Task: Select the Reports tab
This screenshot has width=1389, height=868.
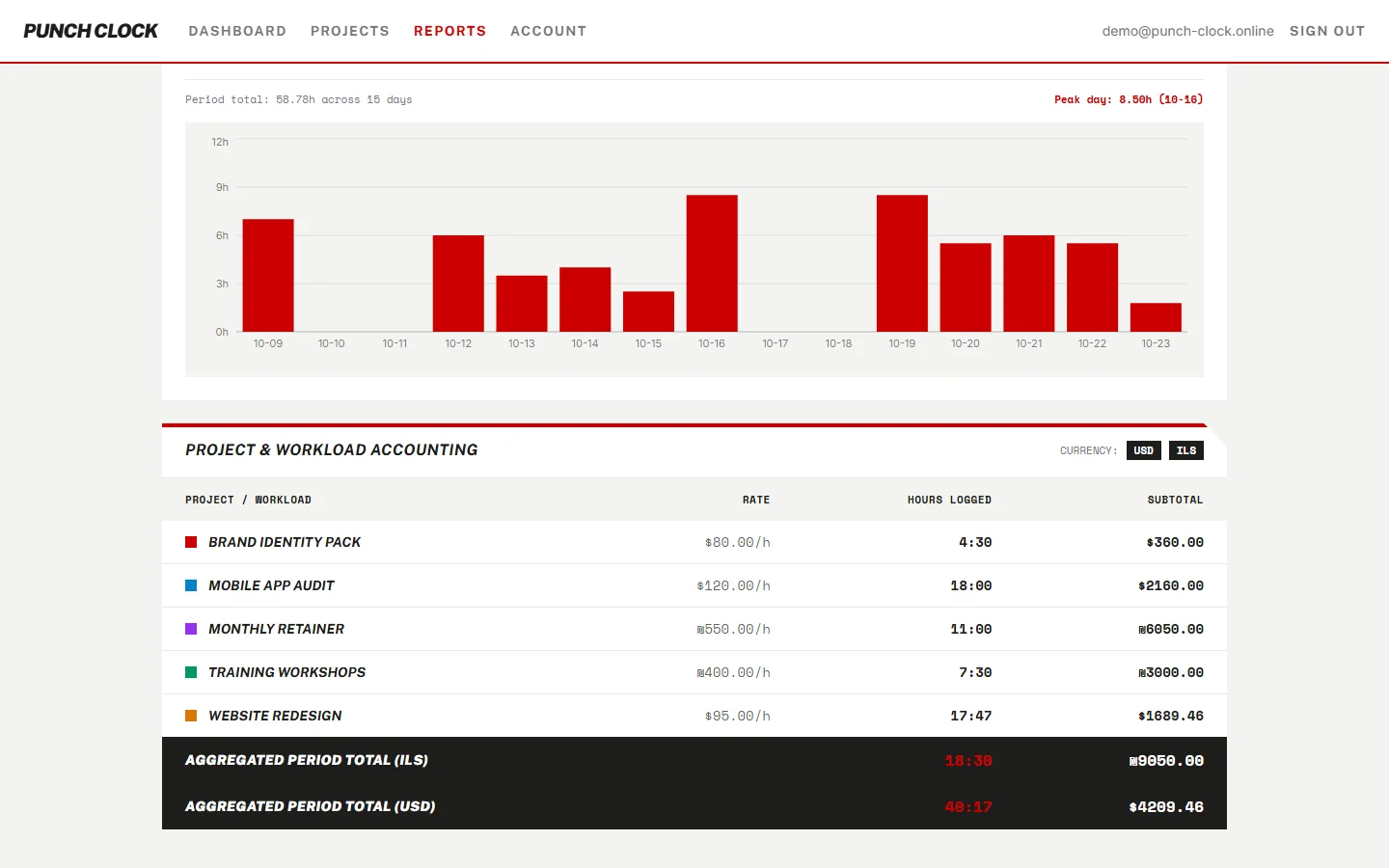Action: [449, 31]
